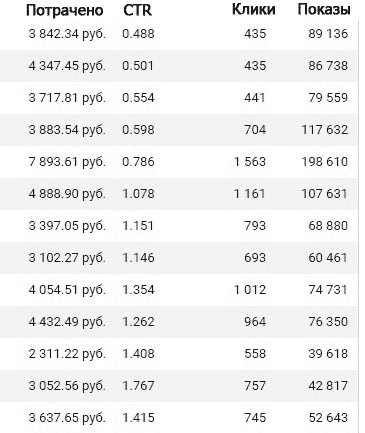
Task: Sort by the Потрачено column header
Action: click(65, 10)
